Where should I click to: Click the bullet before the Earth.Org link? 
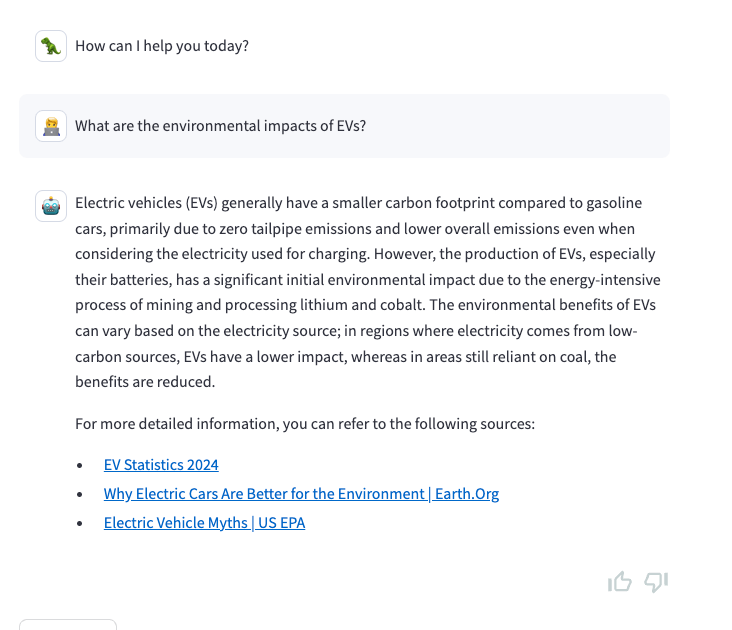tap(80, 495)
